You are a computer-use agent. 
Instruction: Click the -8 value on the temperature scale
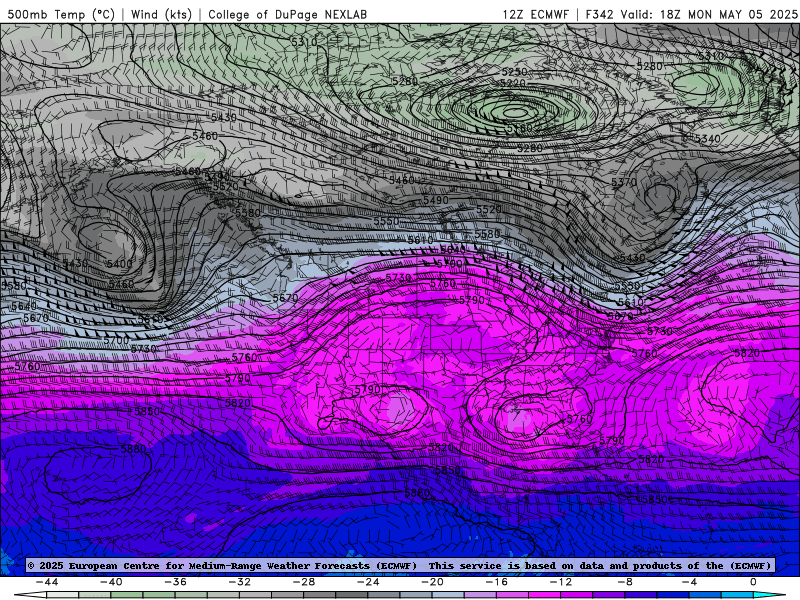626,582
